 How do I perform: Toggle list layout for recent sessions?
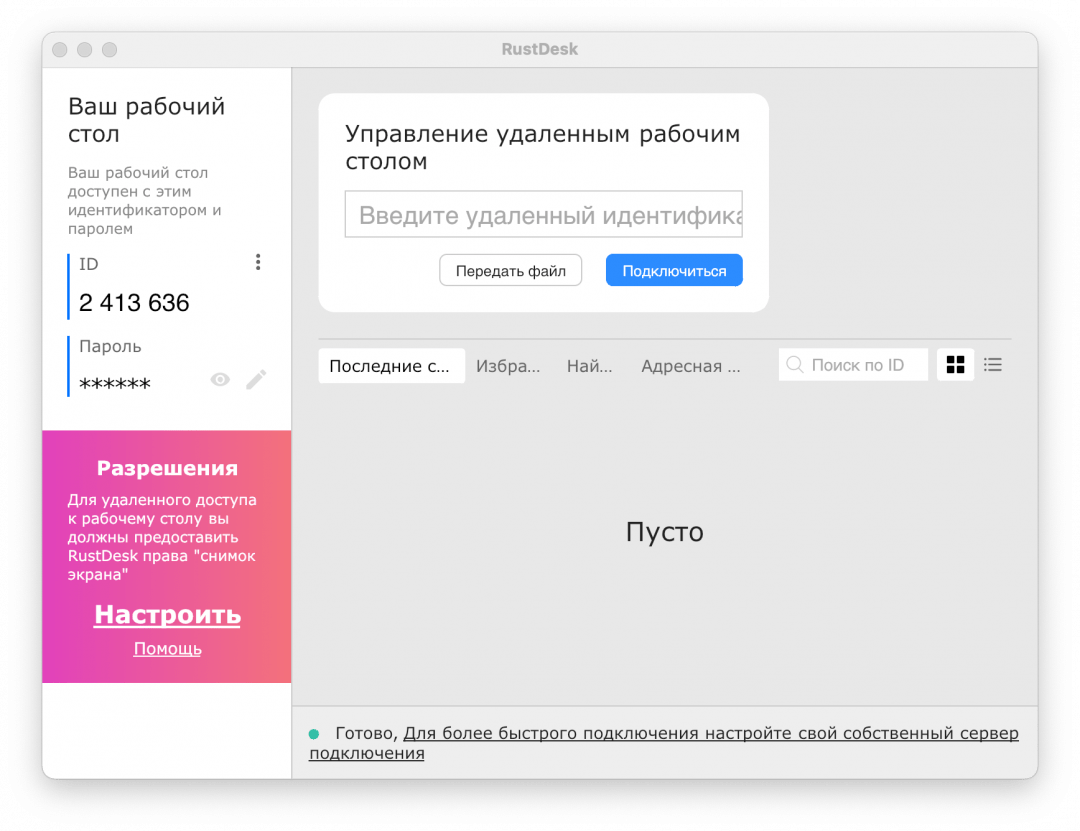click(992, 364)
